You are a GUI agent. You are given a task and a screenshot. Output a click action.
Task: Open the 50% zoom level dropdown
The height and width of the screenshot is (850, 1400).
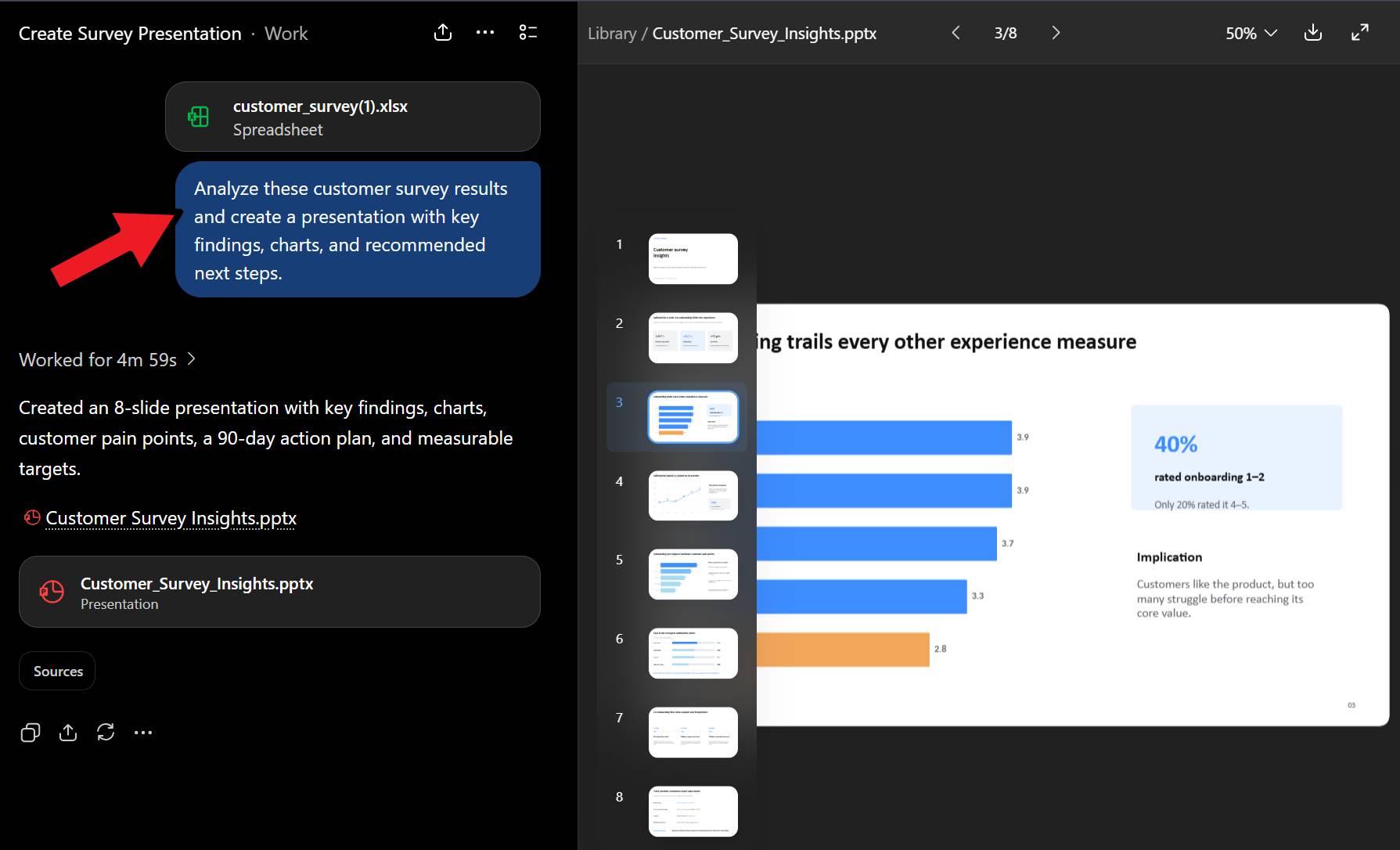[1251, 33]
